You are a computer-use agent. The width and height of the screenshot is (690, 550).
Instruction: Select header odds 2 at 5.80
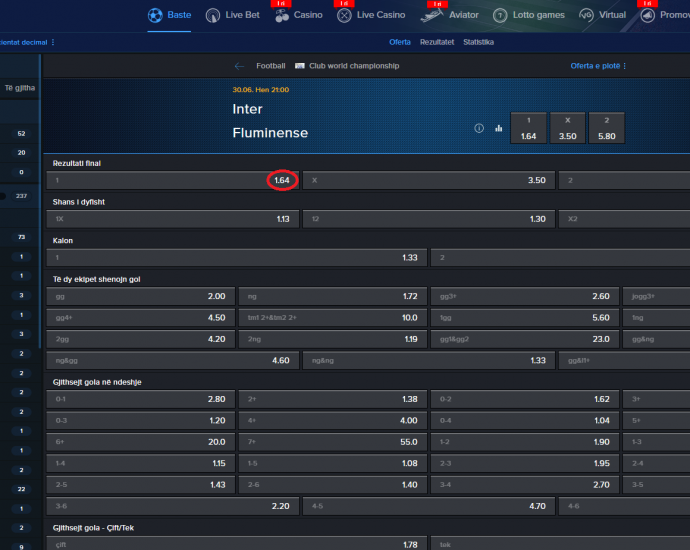point(606,128)
